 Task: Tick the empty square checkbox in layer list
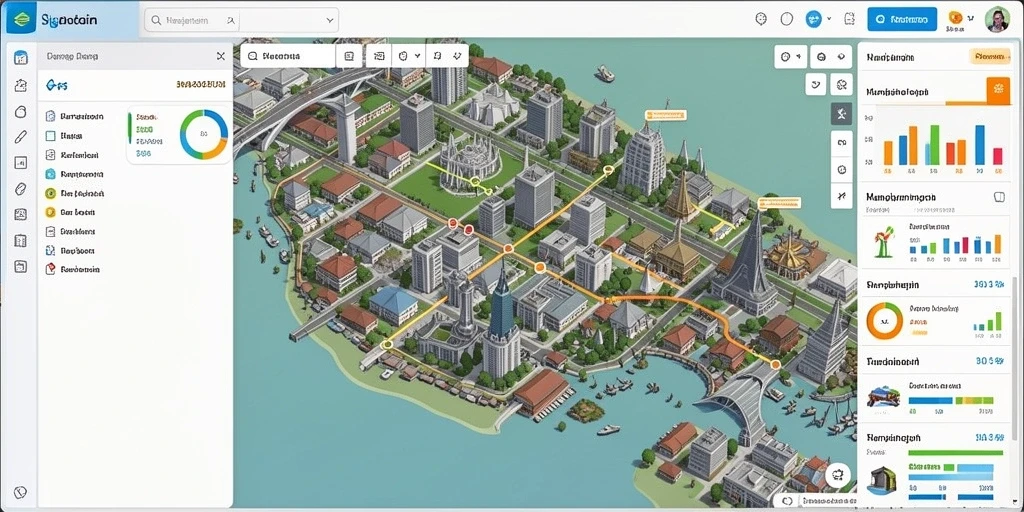coord(50,136)
